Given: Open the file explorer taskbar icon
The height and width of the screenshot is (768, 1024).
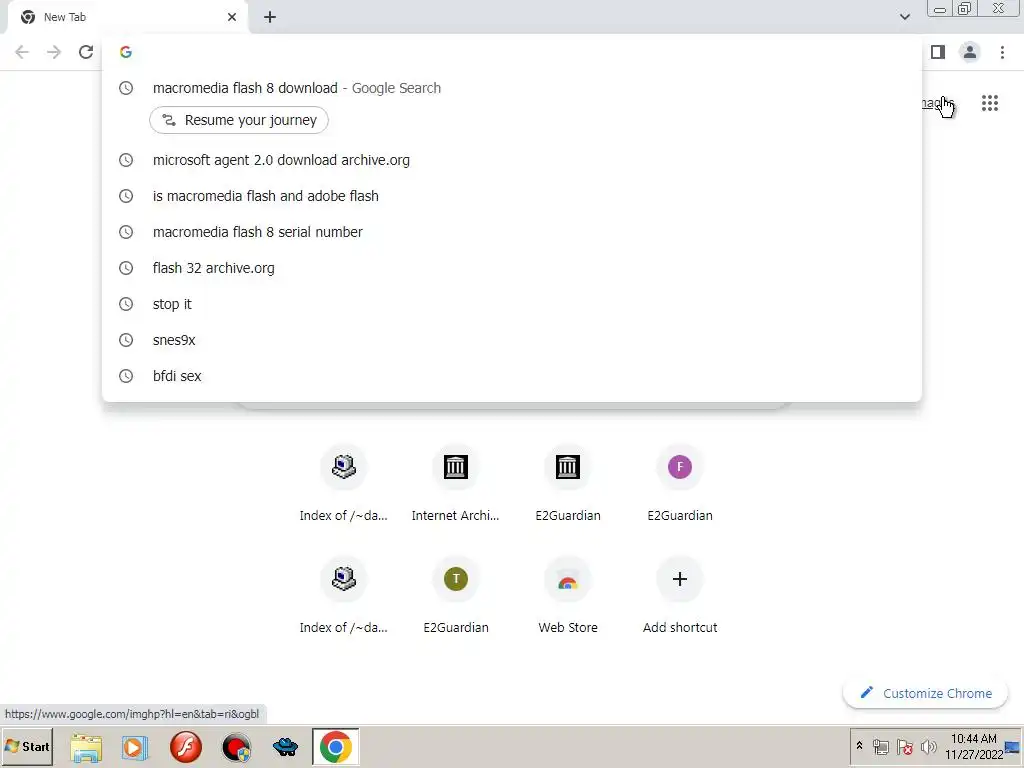Looking at the screenshot, I should pos(86,747).
